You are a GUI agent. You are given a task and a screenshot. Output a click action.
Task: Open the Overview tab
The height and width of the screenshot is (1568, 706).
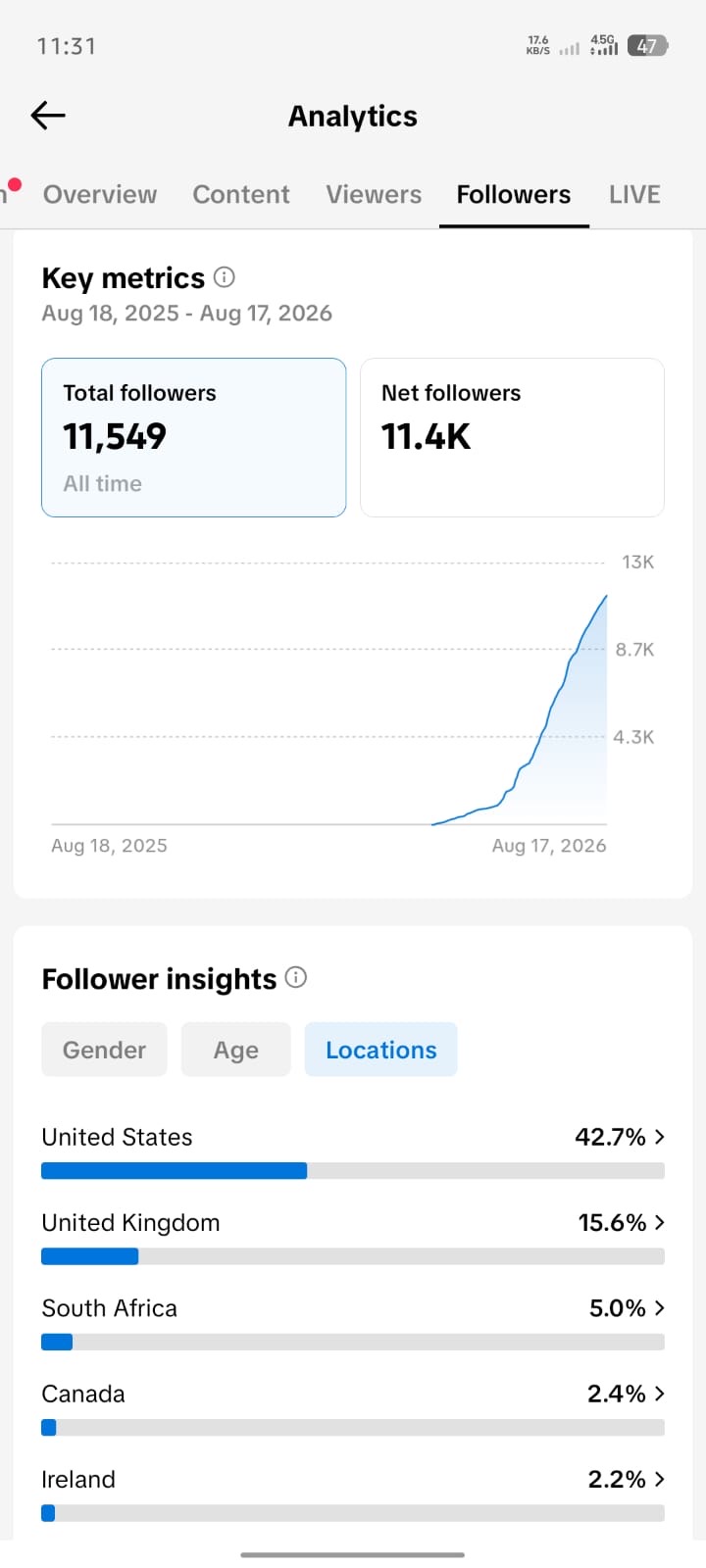[x=100, y=194]
